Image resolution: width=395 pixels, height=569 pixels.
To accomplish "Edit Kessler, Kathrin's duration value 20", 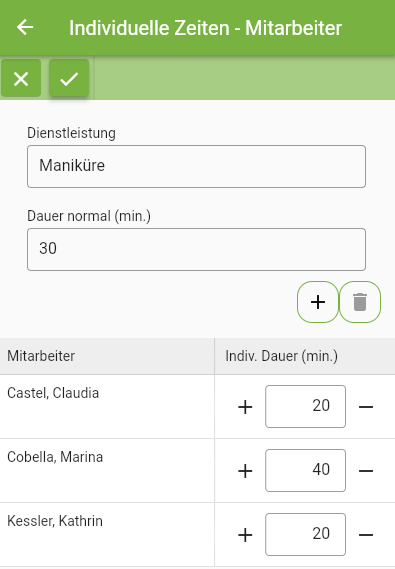I will (305, 534).
